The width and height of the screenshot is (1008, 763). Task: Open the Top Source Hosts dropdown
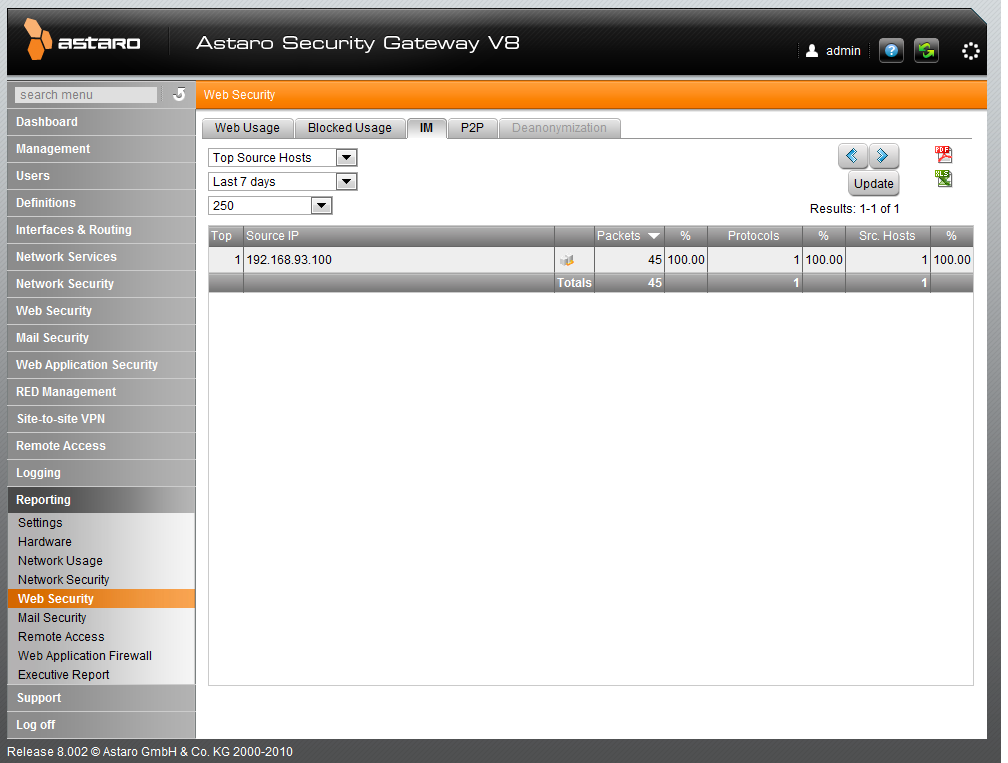pos(283,158)
